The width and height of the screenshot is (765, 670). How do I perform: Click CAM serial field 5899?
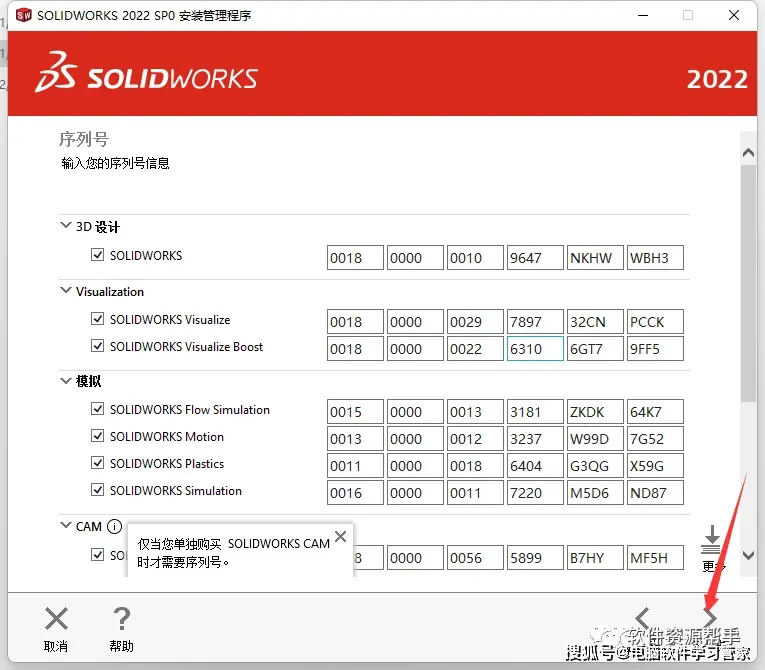(x=535, y=557)
